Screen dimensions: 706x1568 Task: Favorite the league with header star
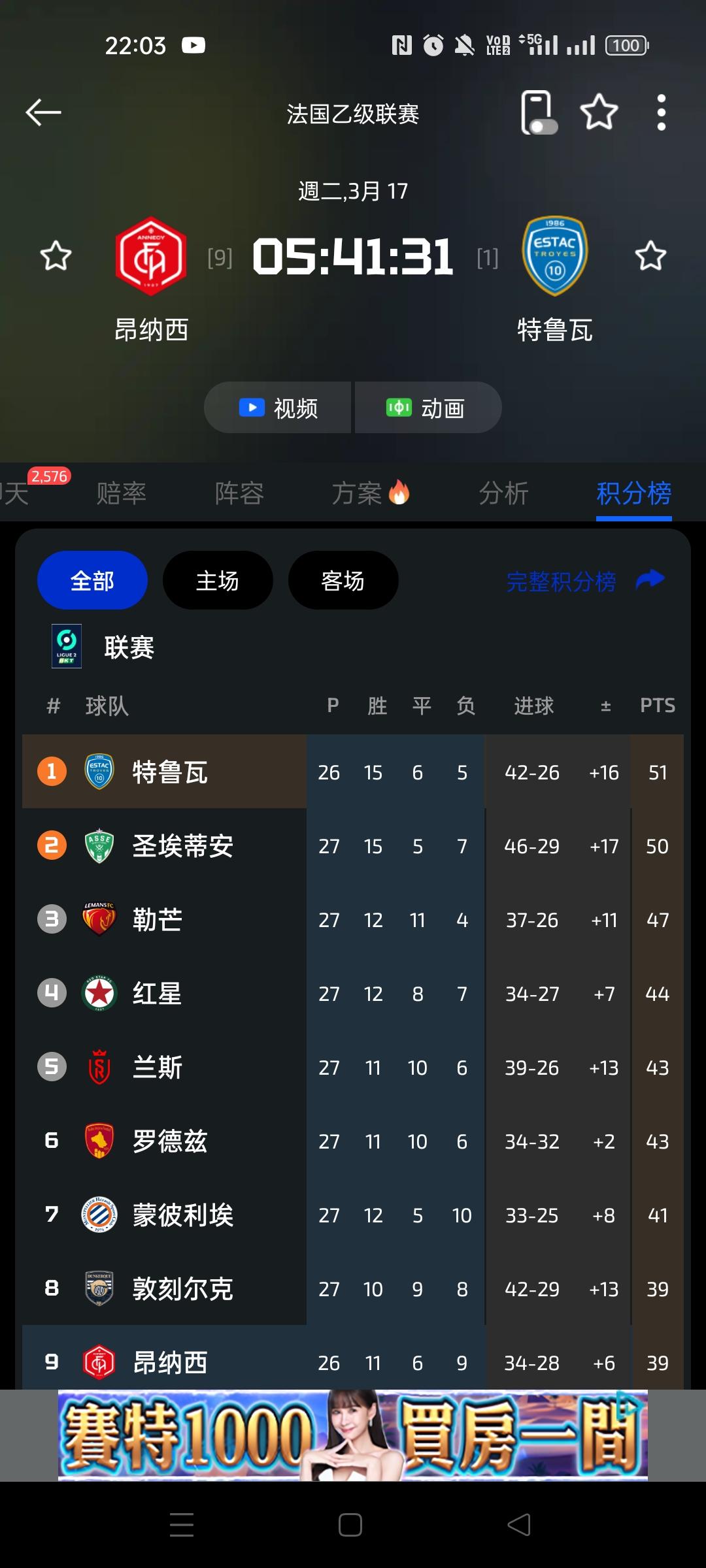599,113
